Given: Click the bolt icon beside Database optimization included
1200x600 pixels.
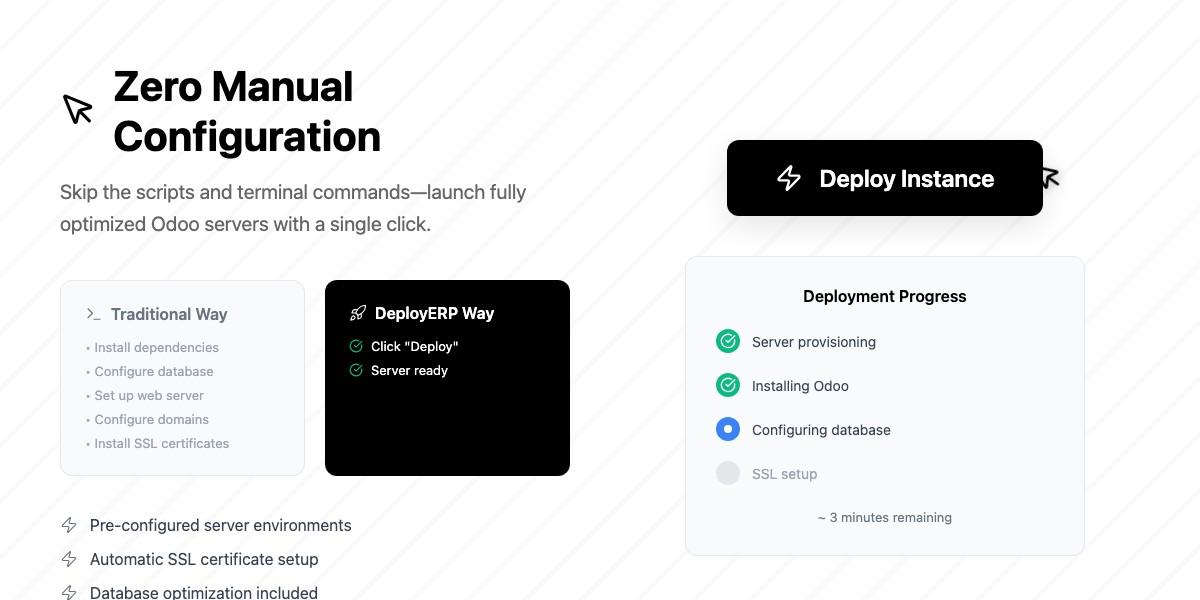Looking at the screenshot, I should (x=69, y=593).
